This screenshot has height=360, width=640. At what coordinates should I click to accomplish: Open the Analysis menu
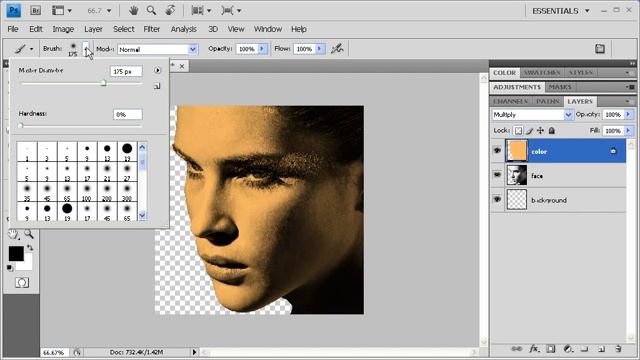pyautogui.click(x=184, y=29)
